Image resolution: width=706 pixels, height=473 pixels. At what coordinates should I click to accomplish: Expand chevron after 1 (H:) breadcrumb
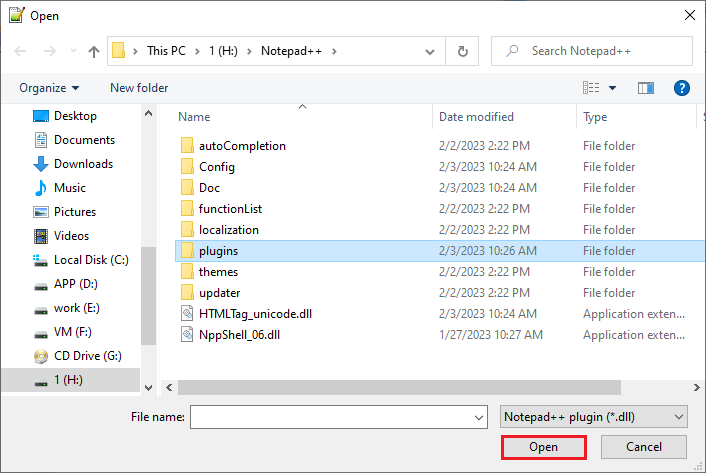[x=249, y=51]
